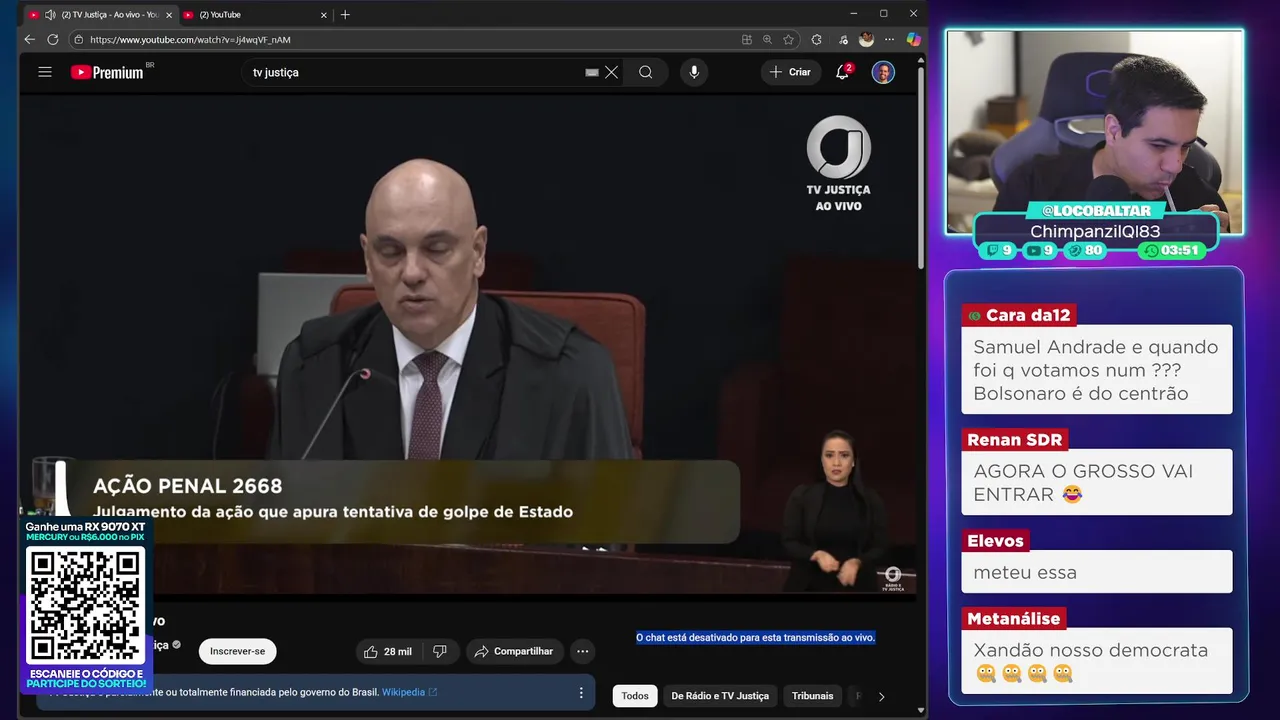Subscribe with Inscrever-se button
1280x720 pixels.
pos(237,651)
